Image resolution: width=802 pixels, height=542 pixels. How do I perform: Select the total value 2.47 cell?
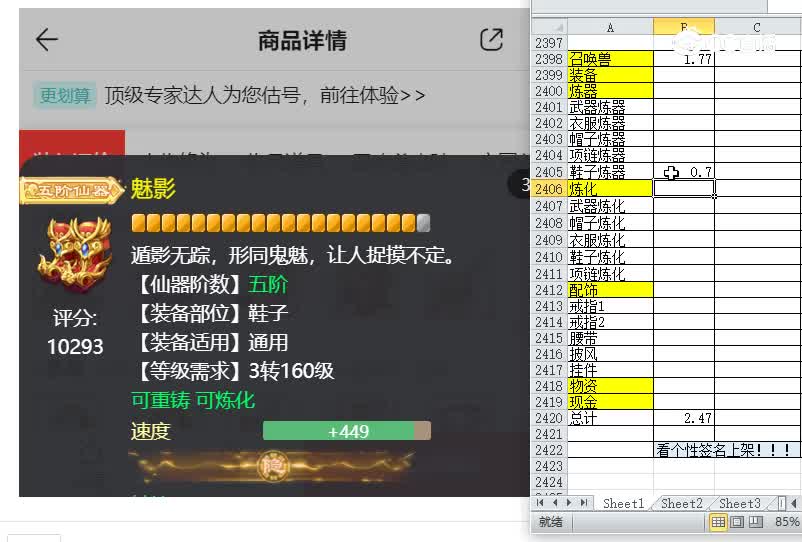(684, 418)
